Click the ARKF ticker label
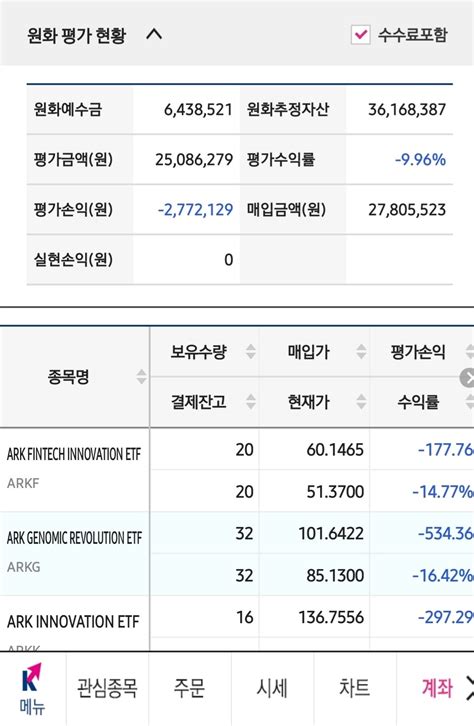Viewport: 474px width, 726px height. click(x=23, y=483)
